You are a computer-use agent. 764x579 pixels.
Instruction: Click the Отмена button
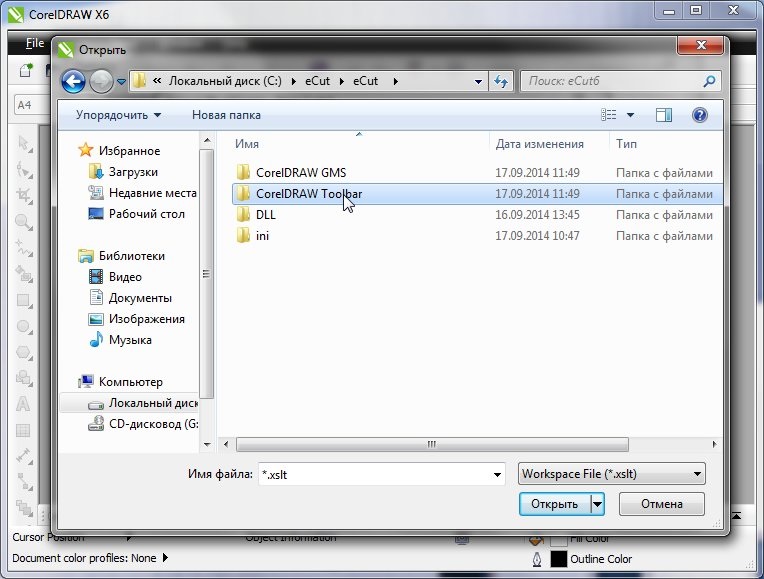[x=662, y=504]
